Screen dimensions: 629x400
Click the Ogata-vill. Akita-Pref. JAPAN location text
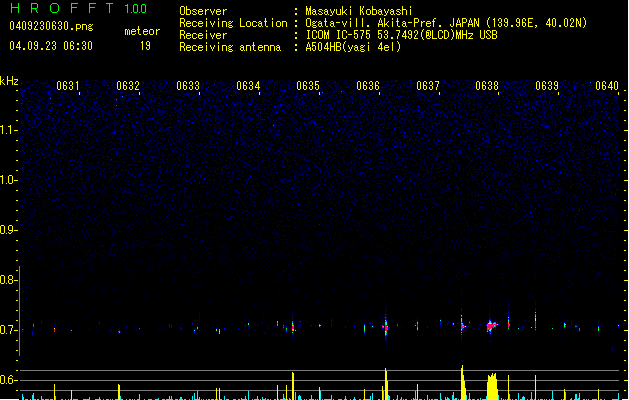coord(446,23)
